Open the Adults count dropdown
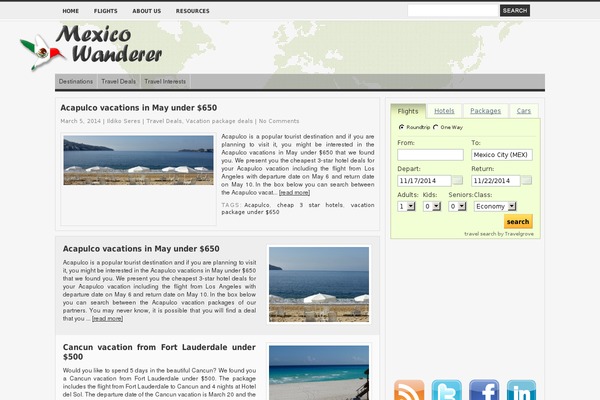600x400 pixels. point(406,207)
